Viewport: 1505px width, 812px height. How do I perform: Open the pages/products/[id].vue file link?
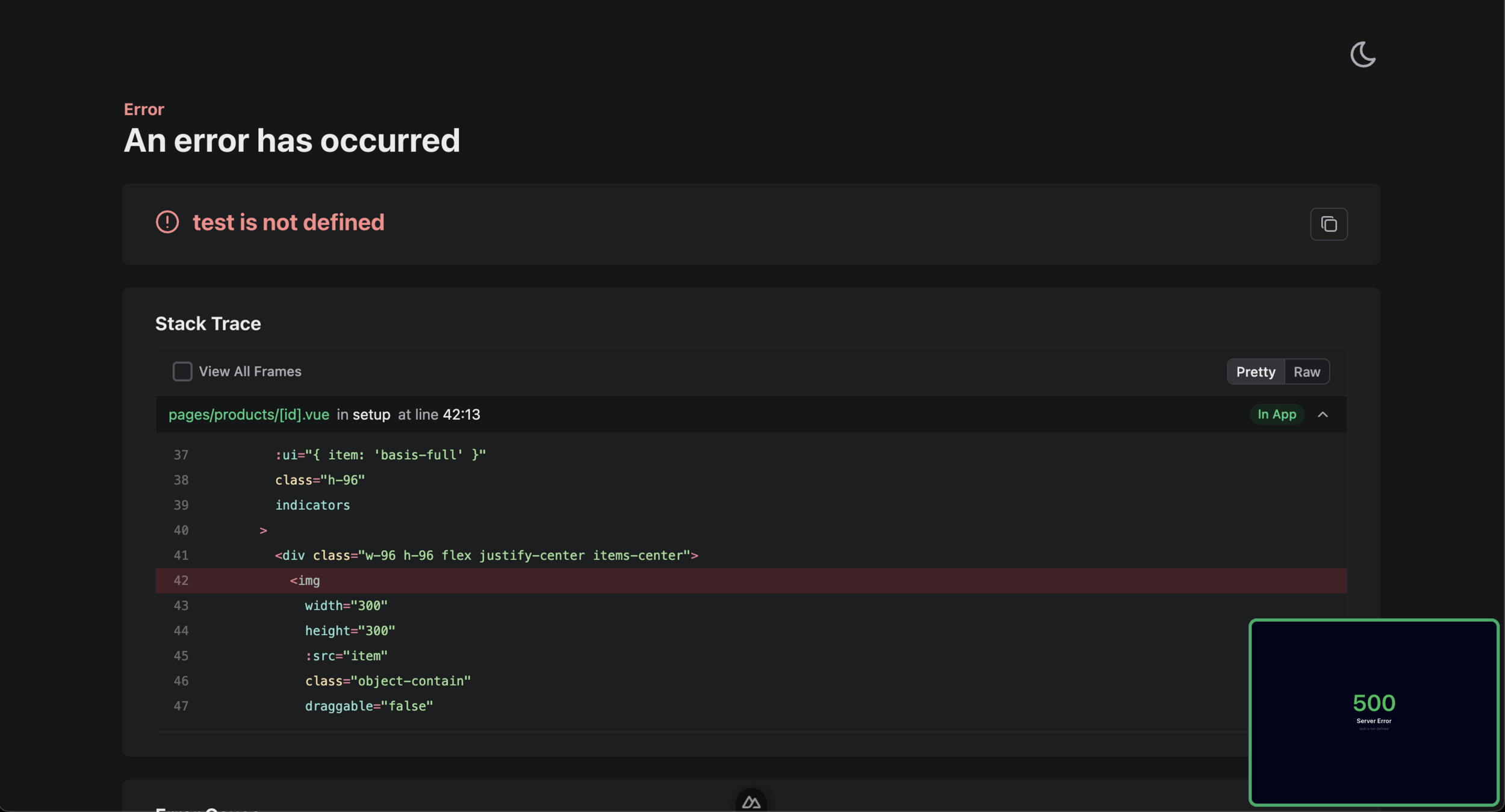(x=249, y=415)
